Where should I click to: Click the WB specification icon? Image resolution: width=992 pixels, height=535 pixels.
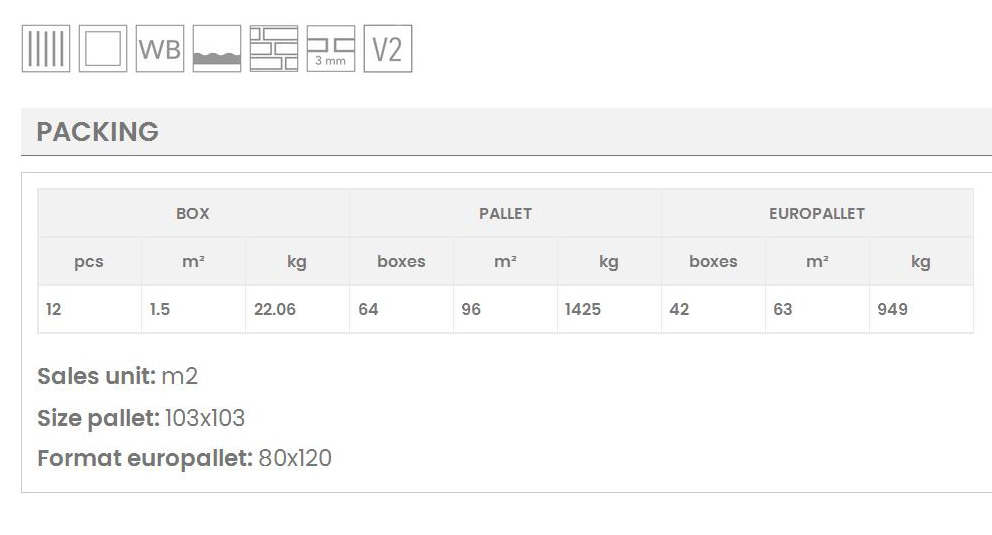click(160, 49)
